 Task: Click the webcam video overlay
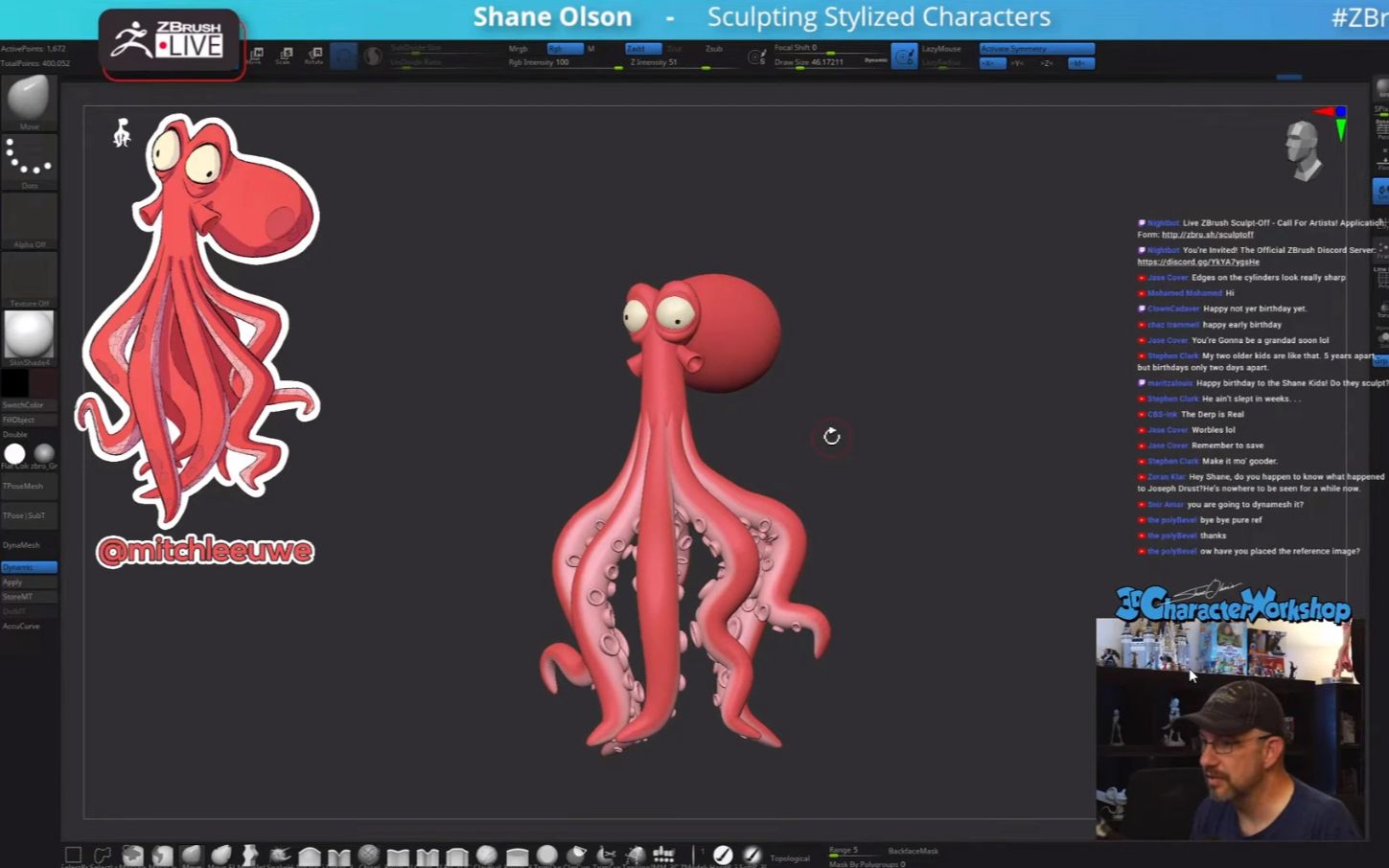[x=1230, y=729]
